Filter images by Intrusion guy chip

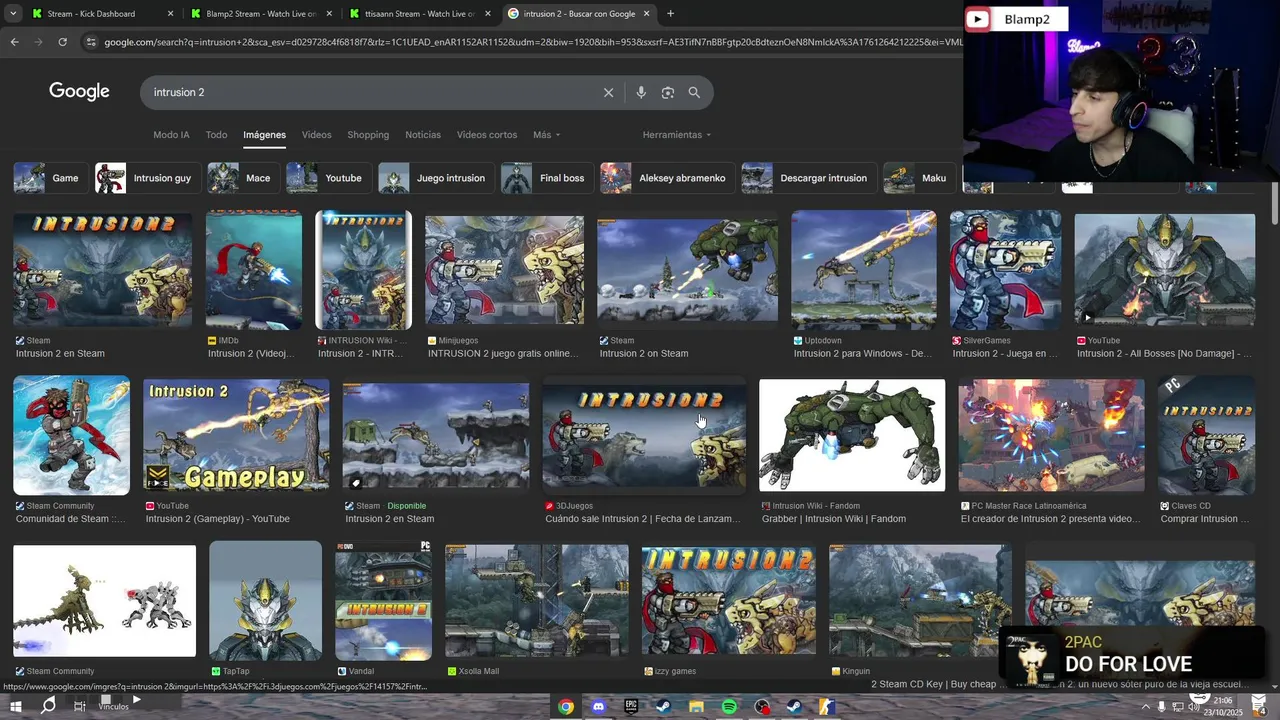point(146,178)
